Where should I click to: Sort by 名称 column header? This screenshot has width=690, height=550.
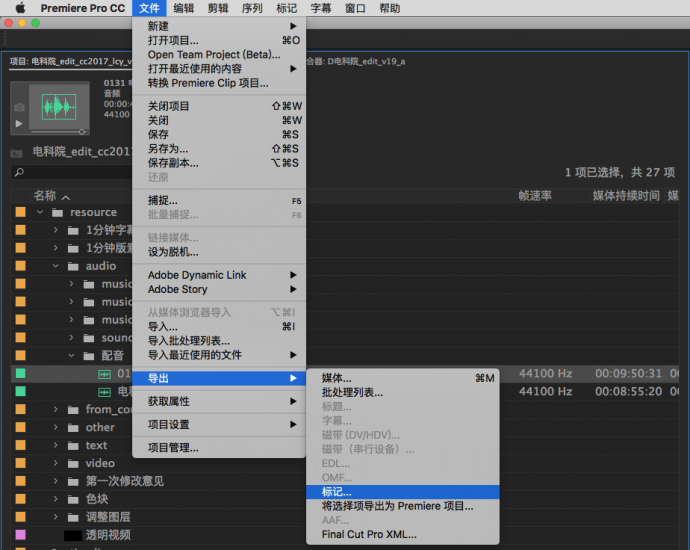click(45, 195)
